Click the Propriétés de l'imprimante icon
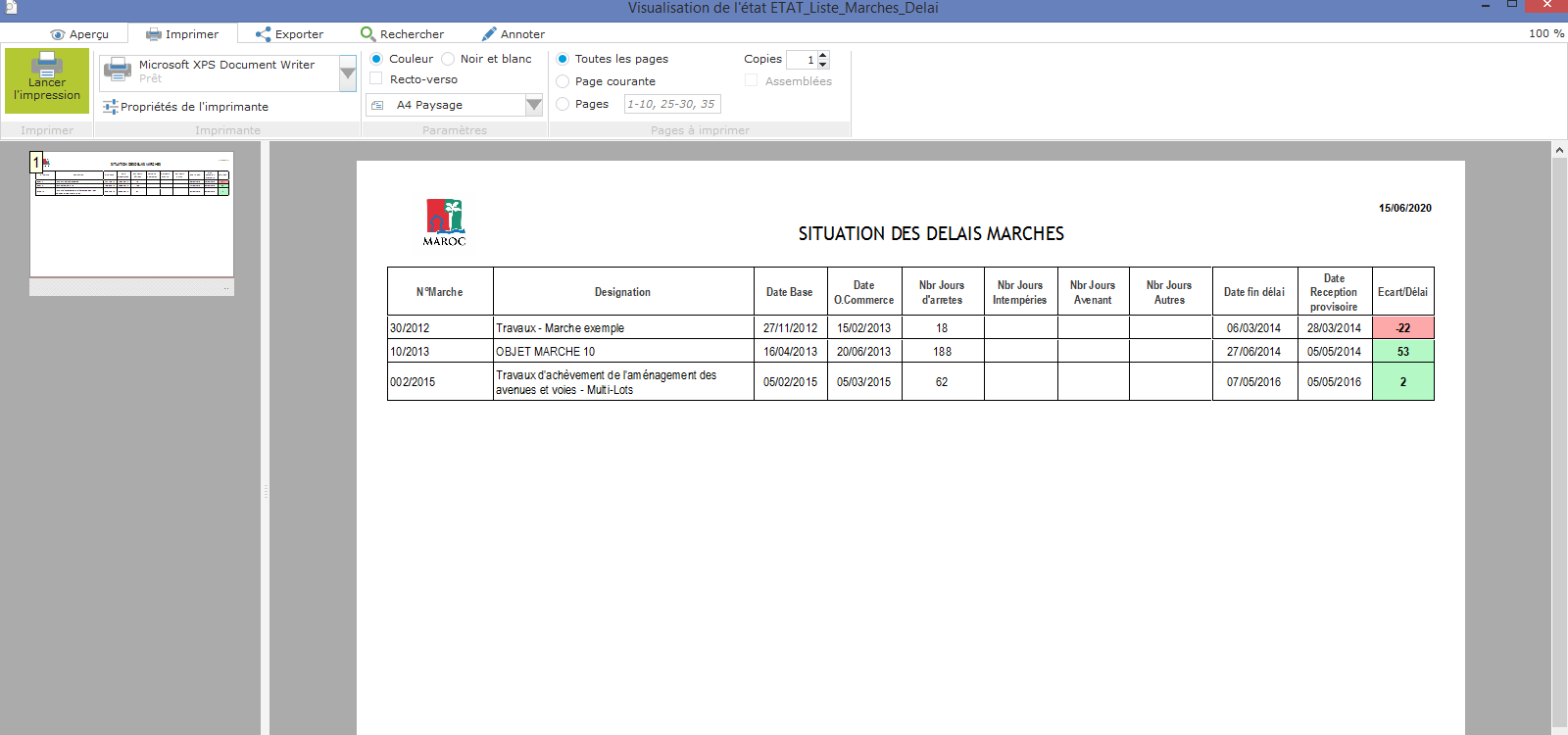The height and width of the screenshot is (735, 1568). click(110, 107)
